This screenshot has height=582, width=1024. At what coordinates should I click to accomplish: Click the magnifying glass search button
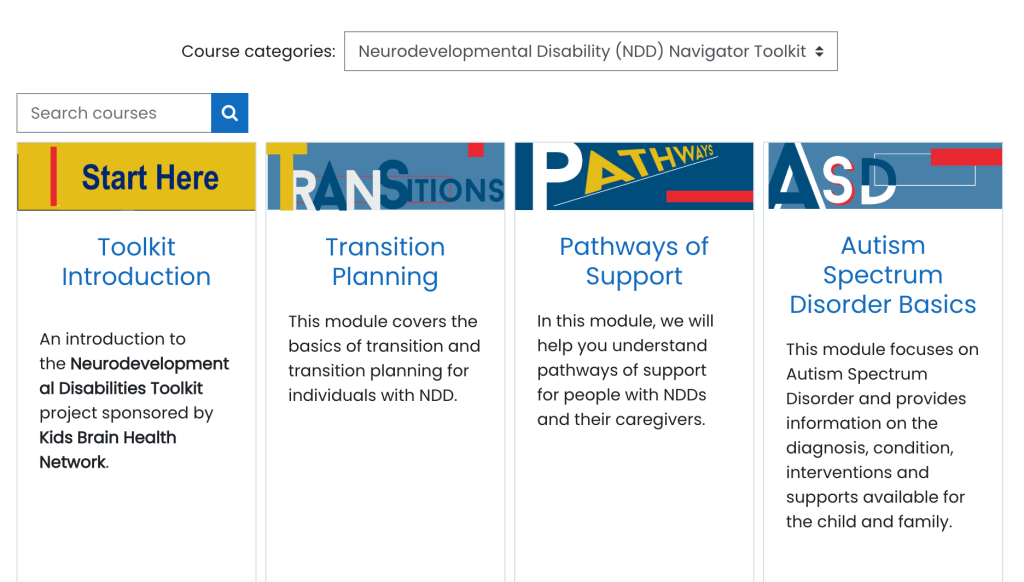(229, 113)
